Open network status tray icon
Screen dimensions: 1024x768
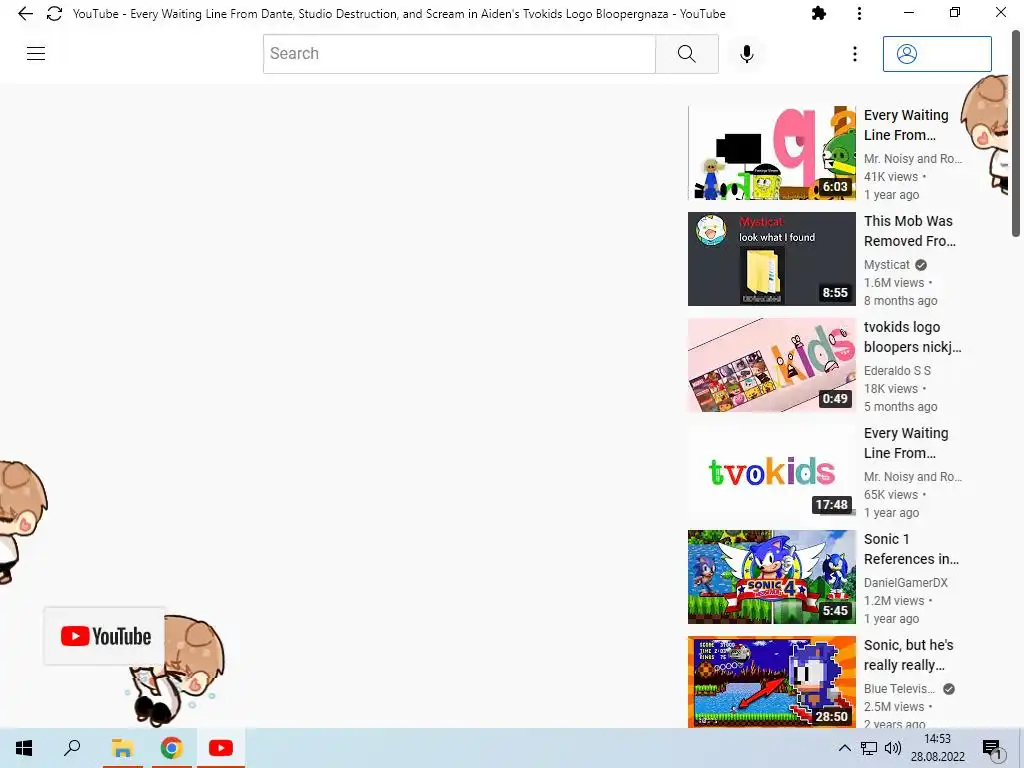click(x=868, y=748)
